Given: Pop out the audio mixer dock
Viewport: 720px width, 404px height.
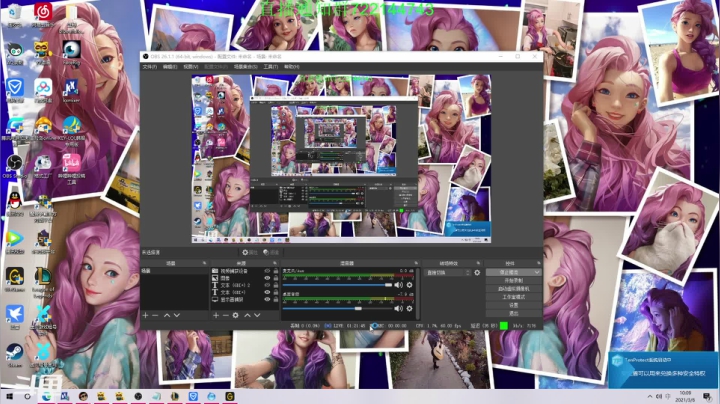Looking at the screenshot, I should coord(416,264).
